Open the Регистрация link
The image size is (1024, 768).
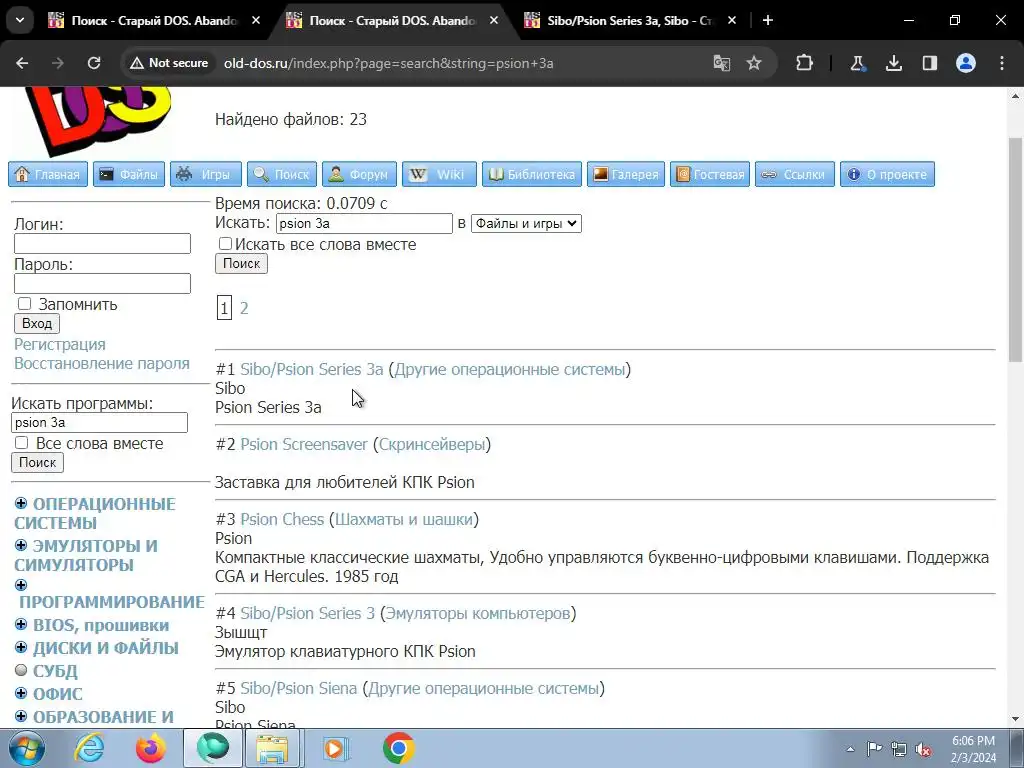(60, 344)
